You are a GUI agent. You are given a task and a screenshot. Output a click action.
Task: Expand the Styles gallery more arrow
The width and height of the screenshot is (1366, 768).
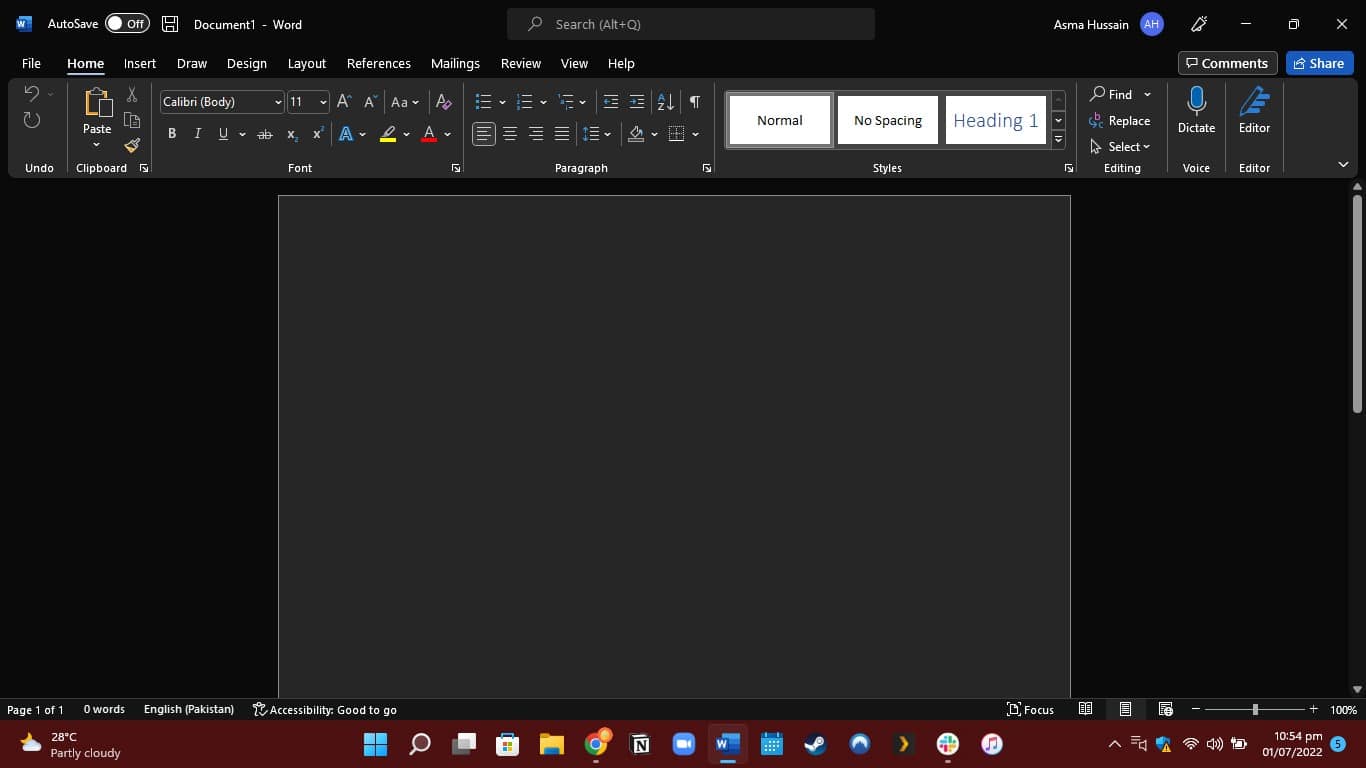pos(1058,140)
